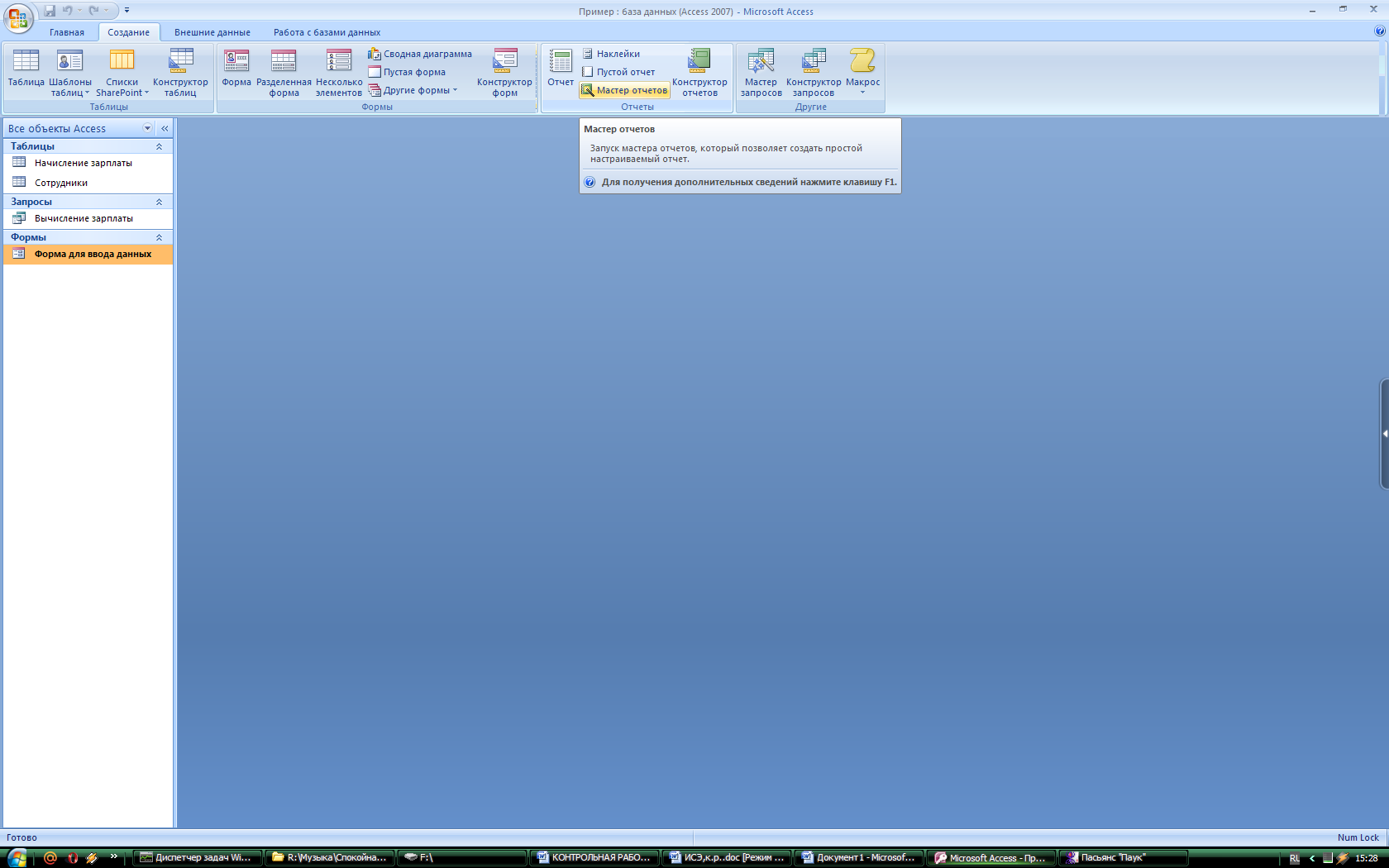Create a report with Отчет icon

tap(561, 68)
